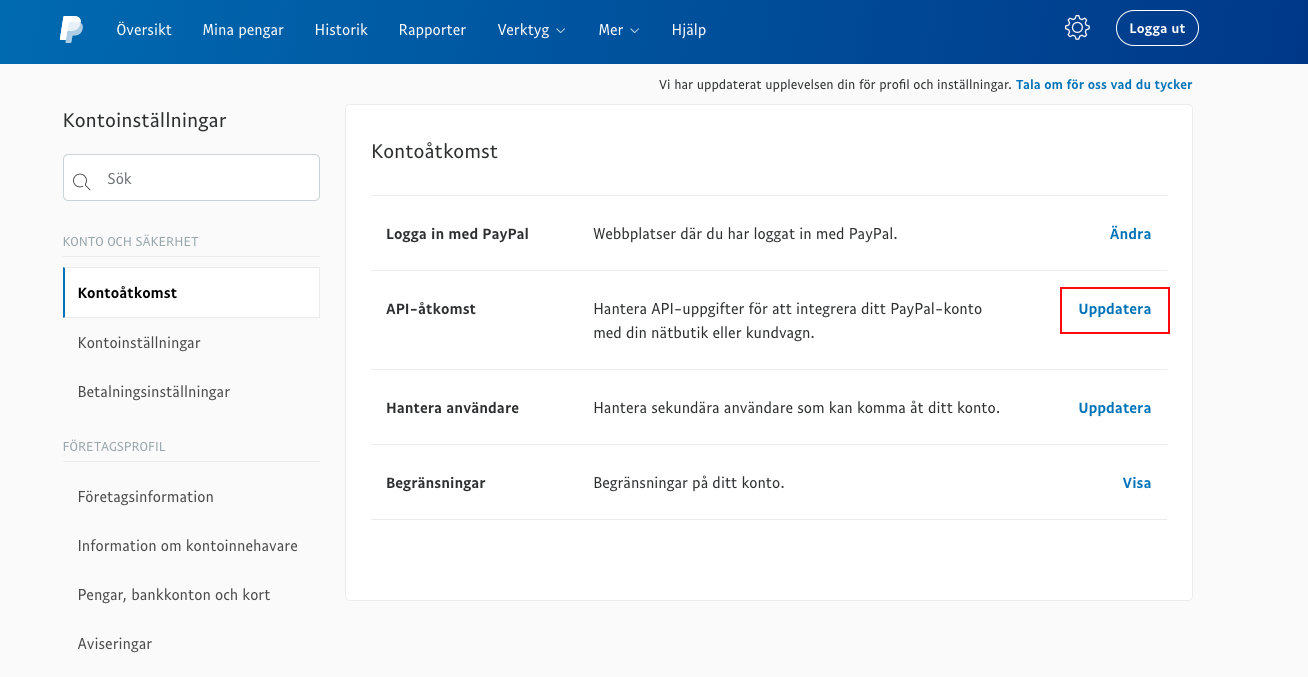Click the PayPal logo icon
1308x677 pixels.
(71, 29)
